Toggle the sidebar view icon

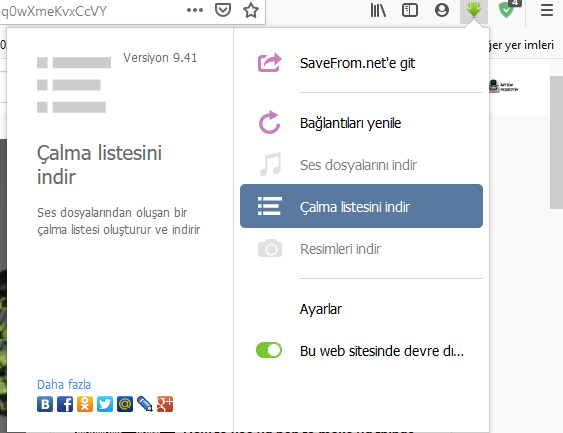pyautogui.click(x=410, y=10)
